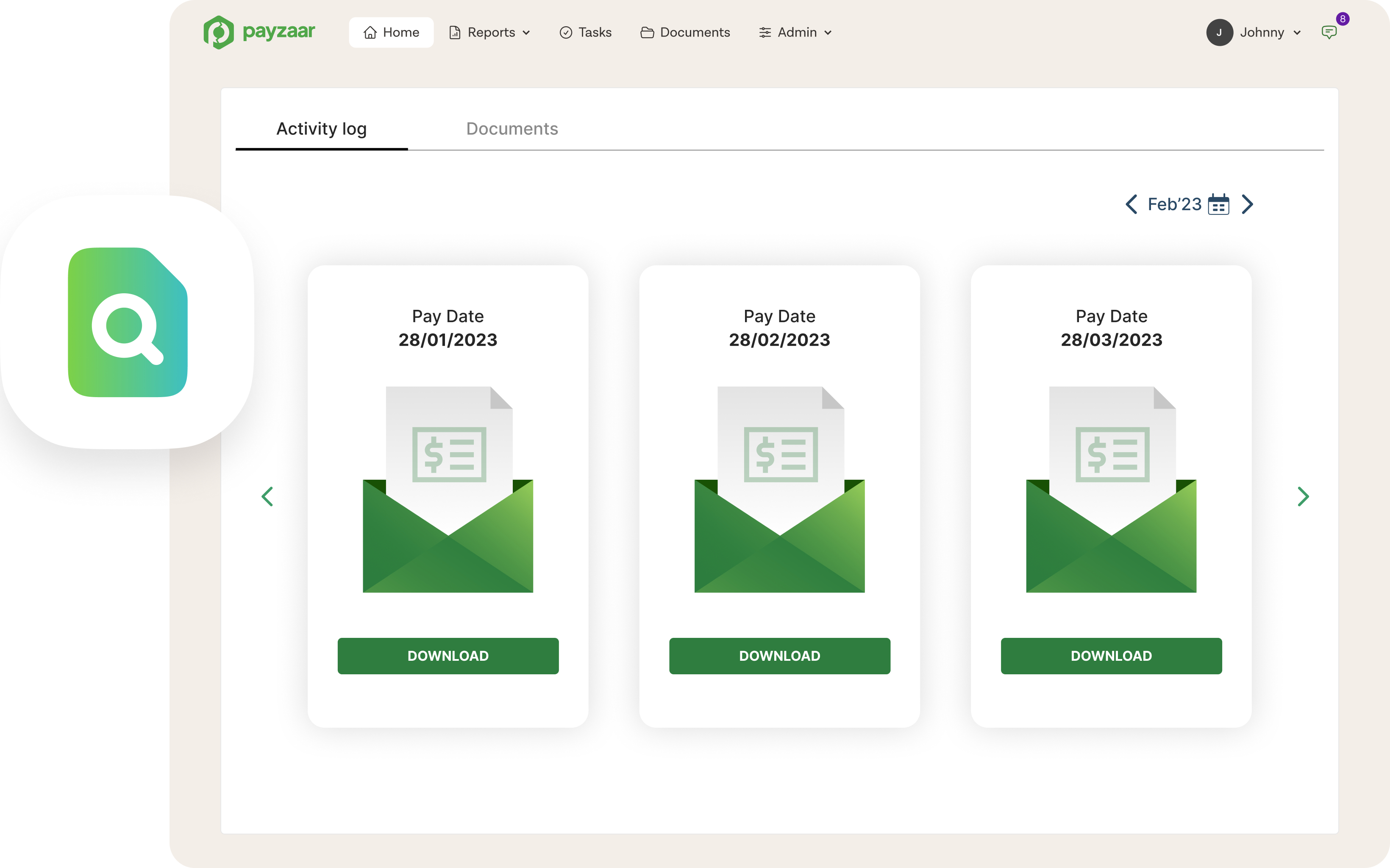The image size is (1390, 868).
Task: Go to previous month before Feb'23
Action: pyautogui.click(x=1131, y=204)
